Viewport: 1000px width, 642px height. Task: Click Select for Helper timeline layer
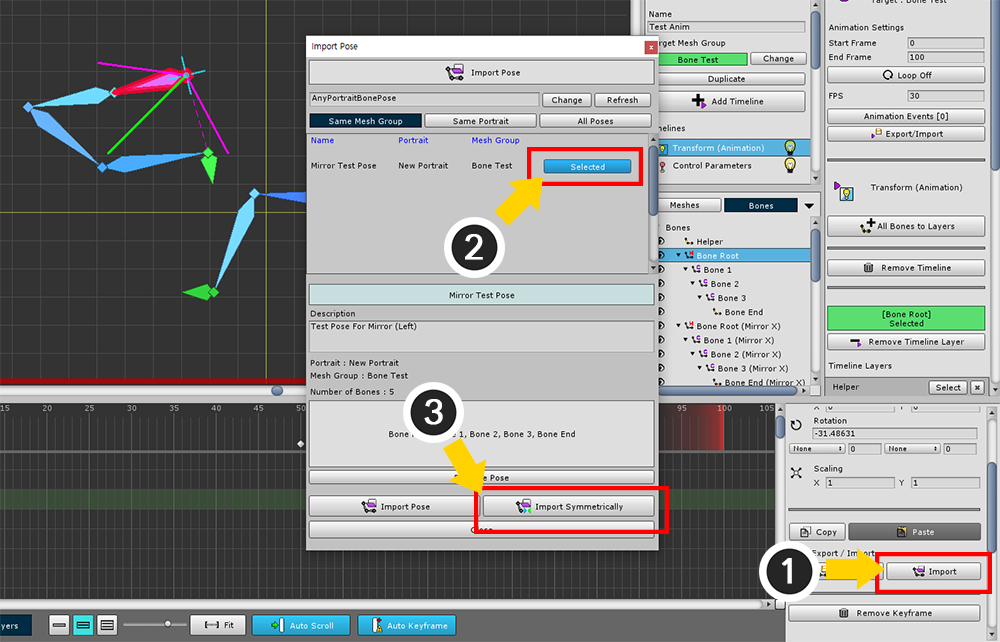948,387
